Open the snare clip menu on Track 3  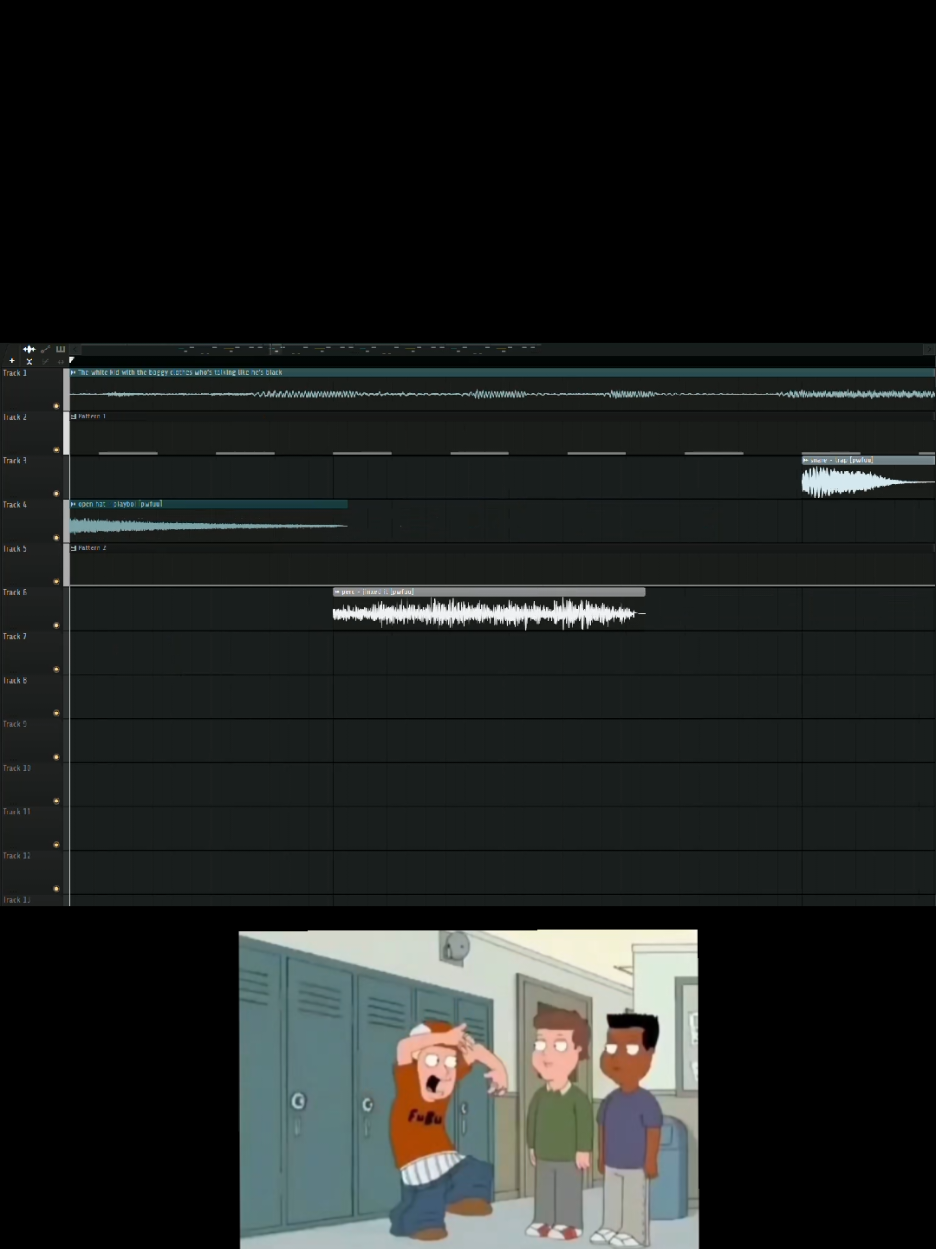[806, 460]
